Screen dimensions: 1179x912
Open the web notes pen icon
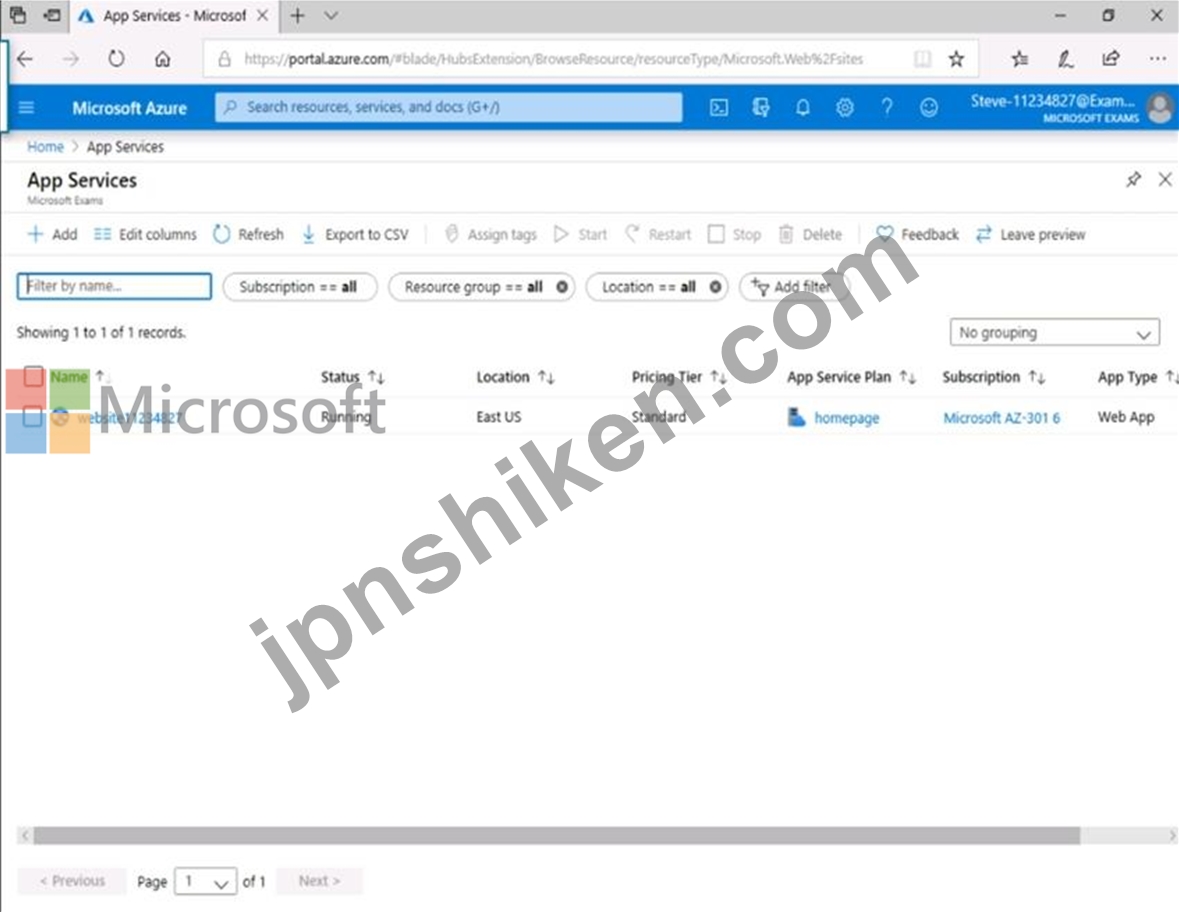[x=1065, y=59]
